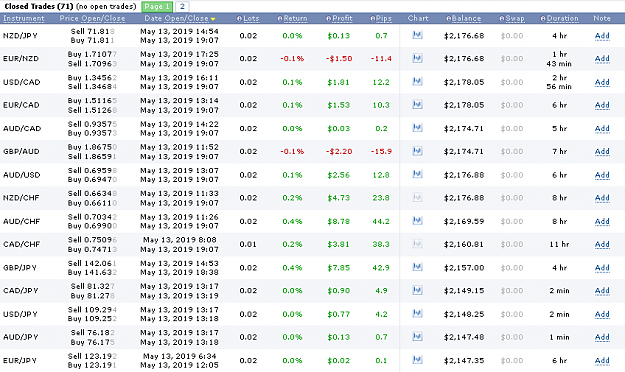Click the Pips column info icon
The image size is (625, 372).
pos(373,18)
